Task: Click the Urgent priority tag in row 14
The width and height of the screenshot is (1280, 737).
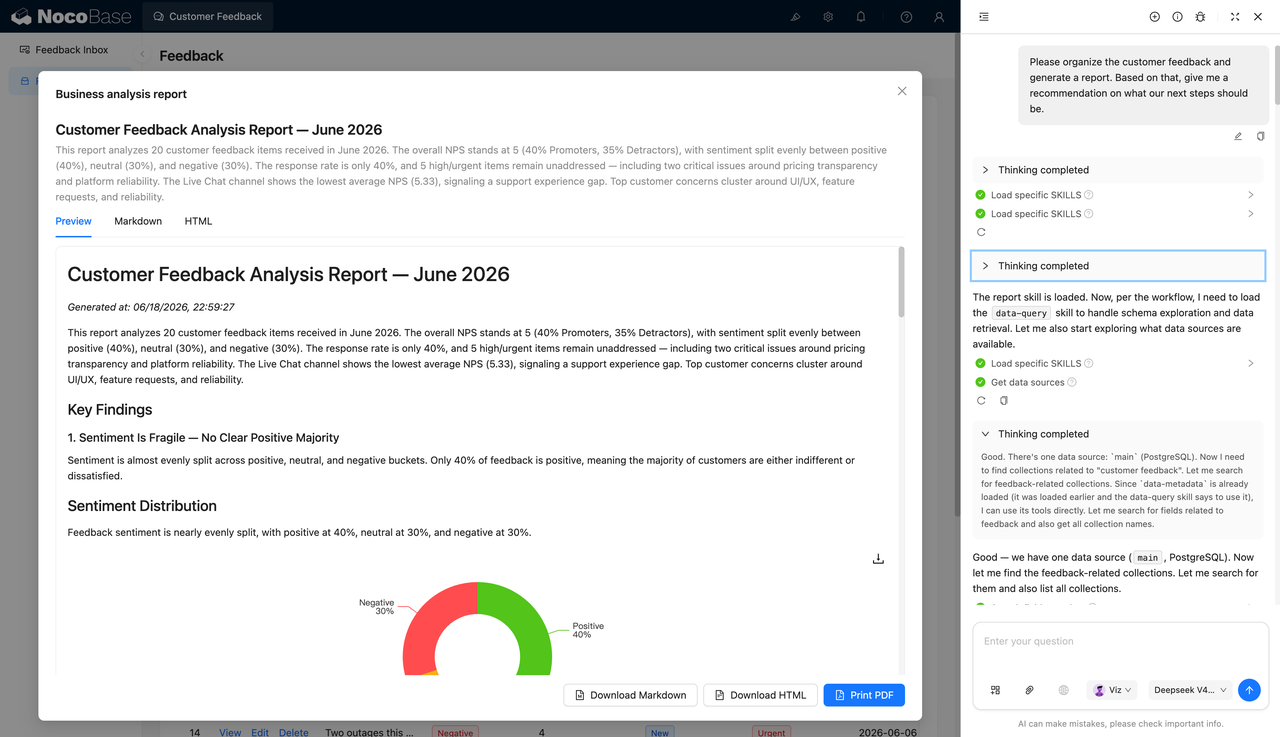Action: (771, 732)
